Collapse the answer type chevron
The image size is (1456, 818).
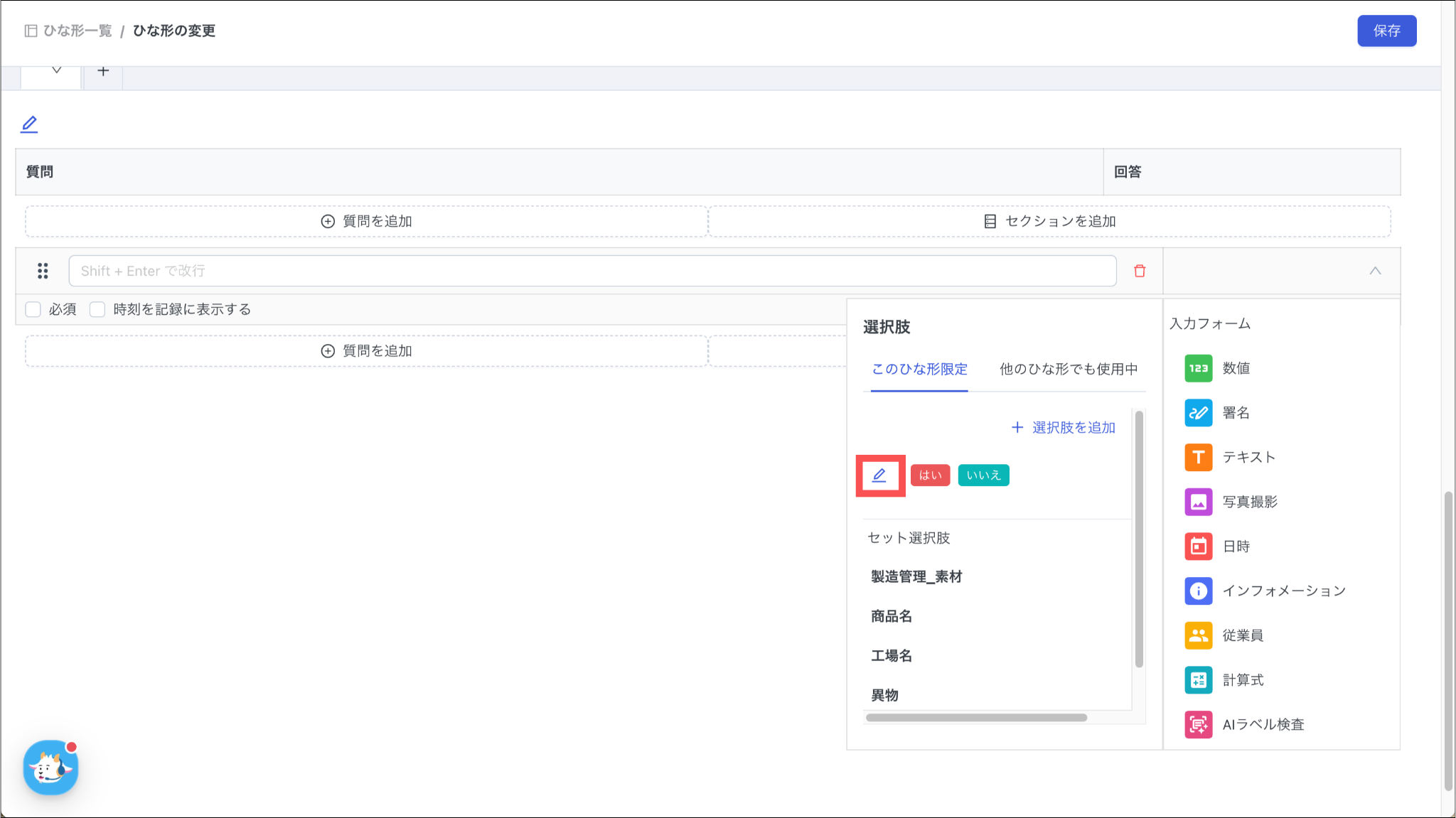[x=1375, y=271]
